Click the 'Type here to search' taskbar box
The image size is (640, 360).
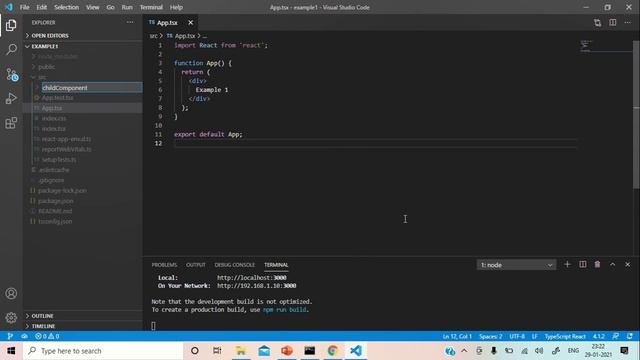103,351
